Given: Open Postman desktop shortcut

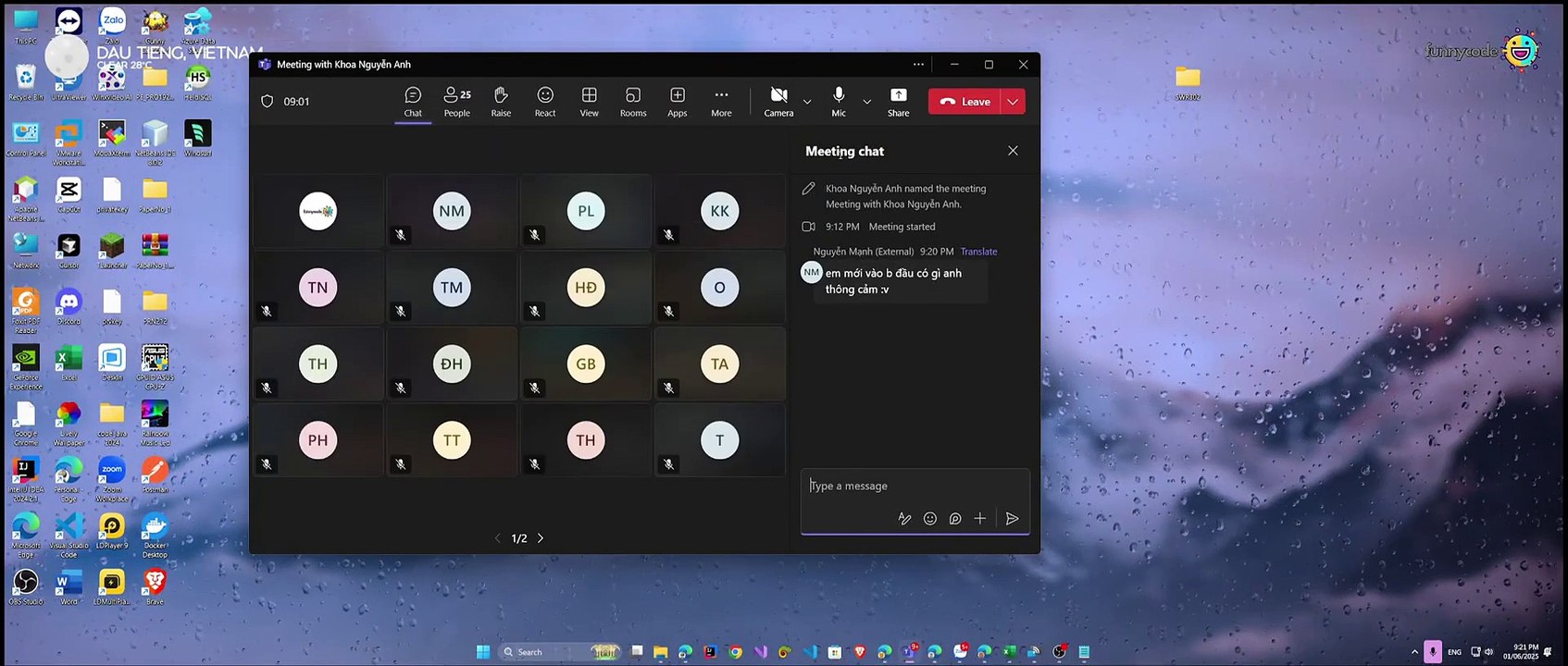Looking at the screenshot, I should click(155, 475).
